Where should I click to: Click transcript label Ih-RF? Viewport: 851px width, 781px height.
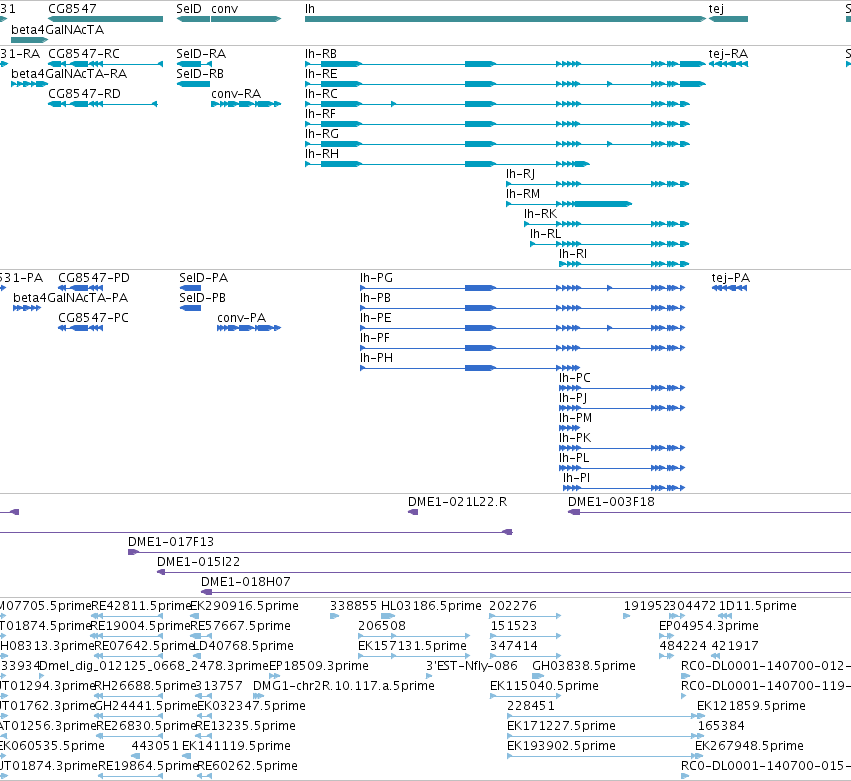coord(320,114)
